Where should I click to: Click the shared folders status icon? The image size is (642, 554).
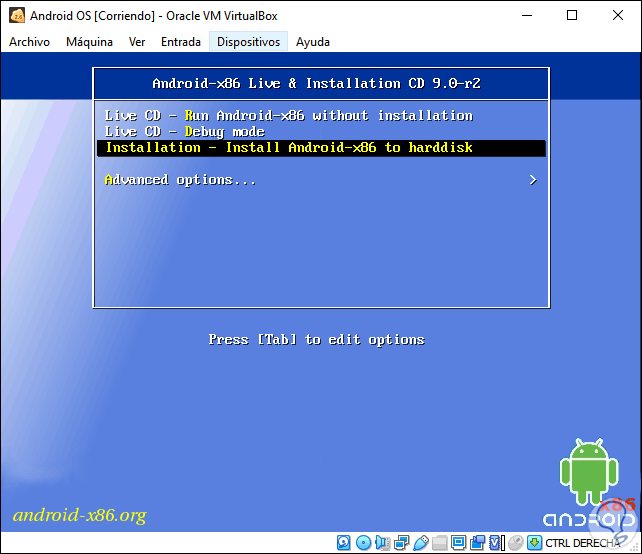click(x=439, y=543)
